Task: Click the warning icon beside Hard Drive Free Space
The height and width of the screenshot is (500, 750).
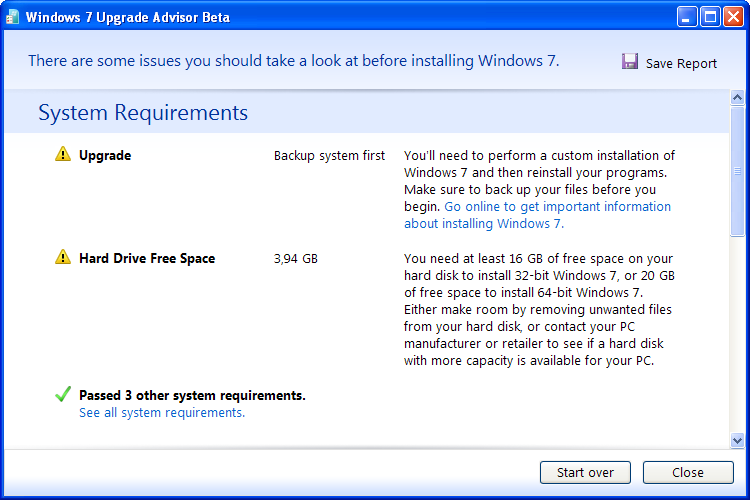Action: click(63, 257)
